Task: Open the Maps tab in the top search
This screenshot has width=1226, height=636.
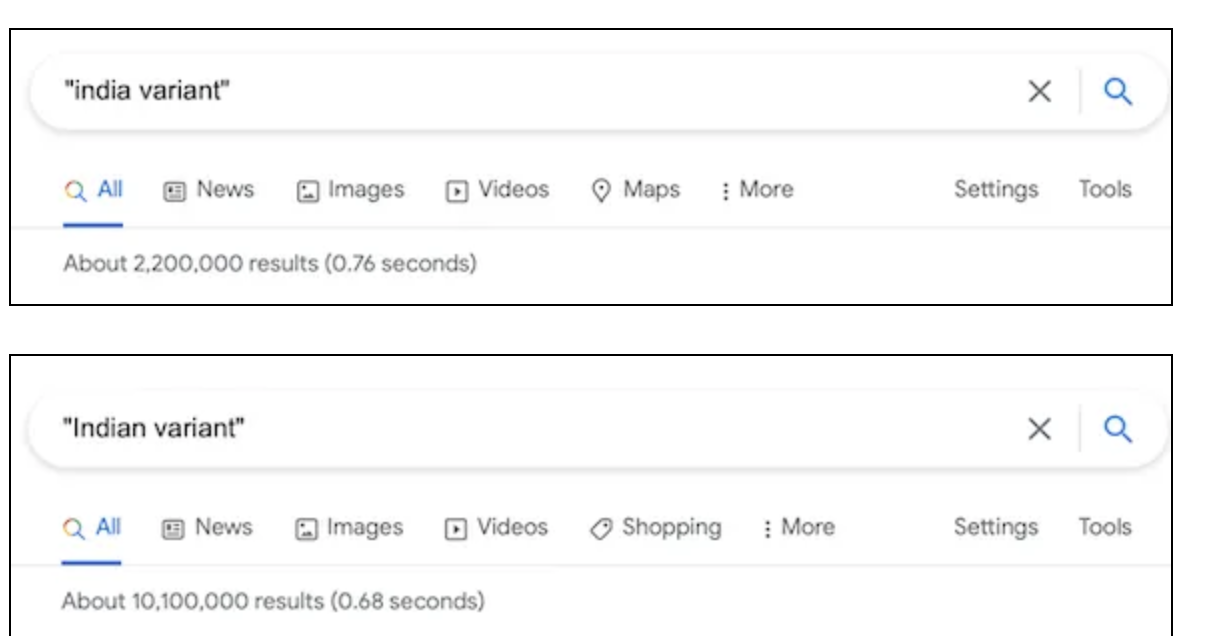Action: [x=636, y=190]
